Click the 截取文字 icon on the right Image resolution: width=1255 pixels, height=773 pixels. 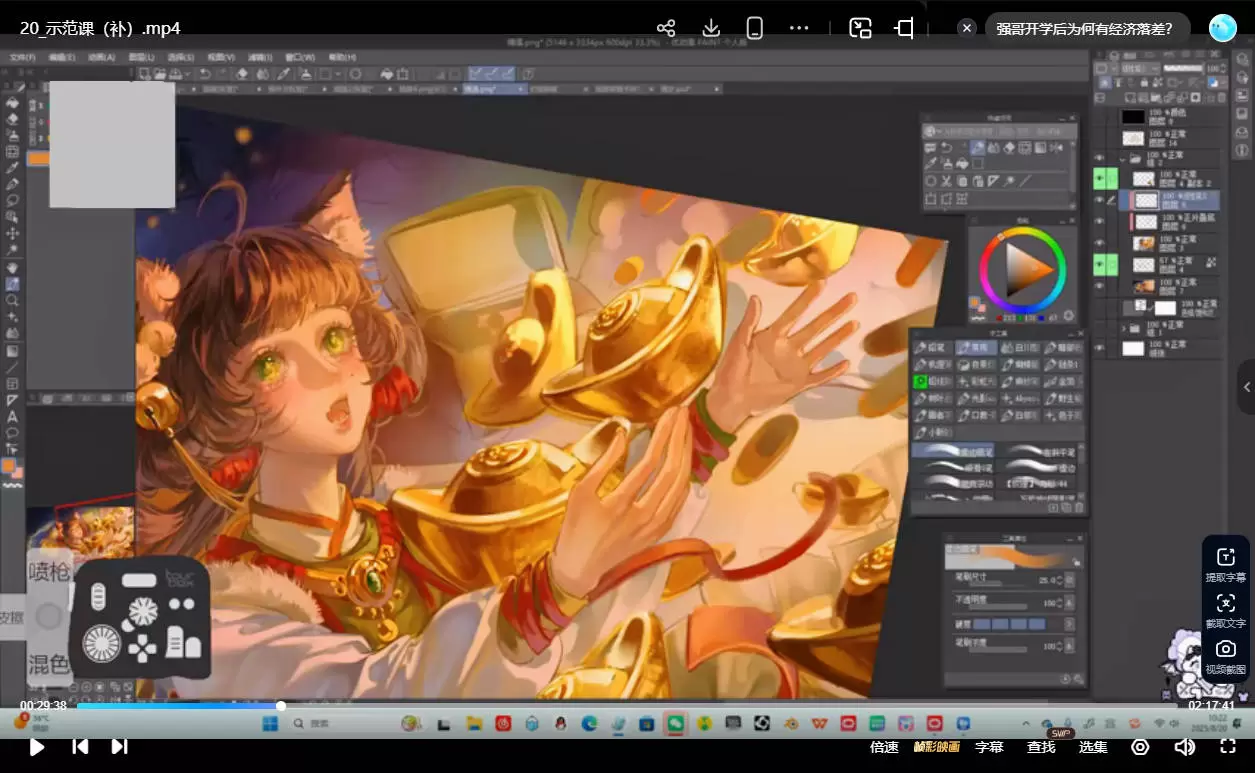(x=1225, y=603)
